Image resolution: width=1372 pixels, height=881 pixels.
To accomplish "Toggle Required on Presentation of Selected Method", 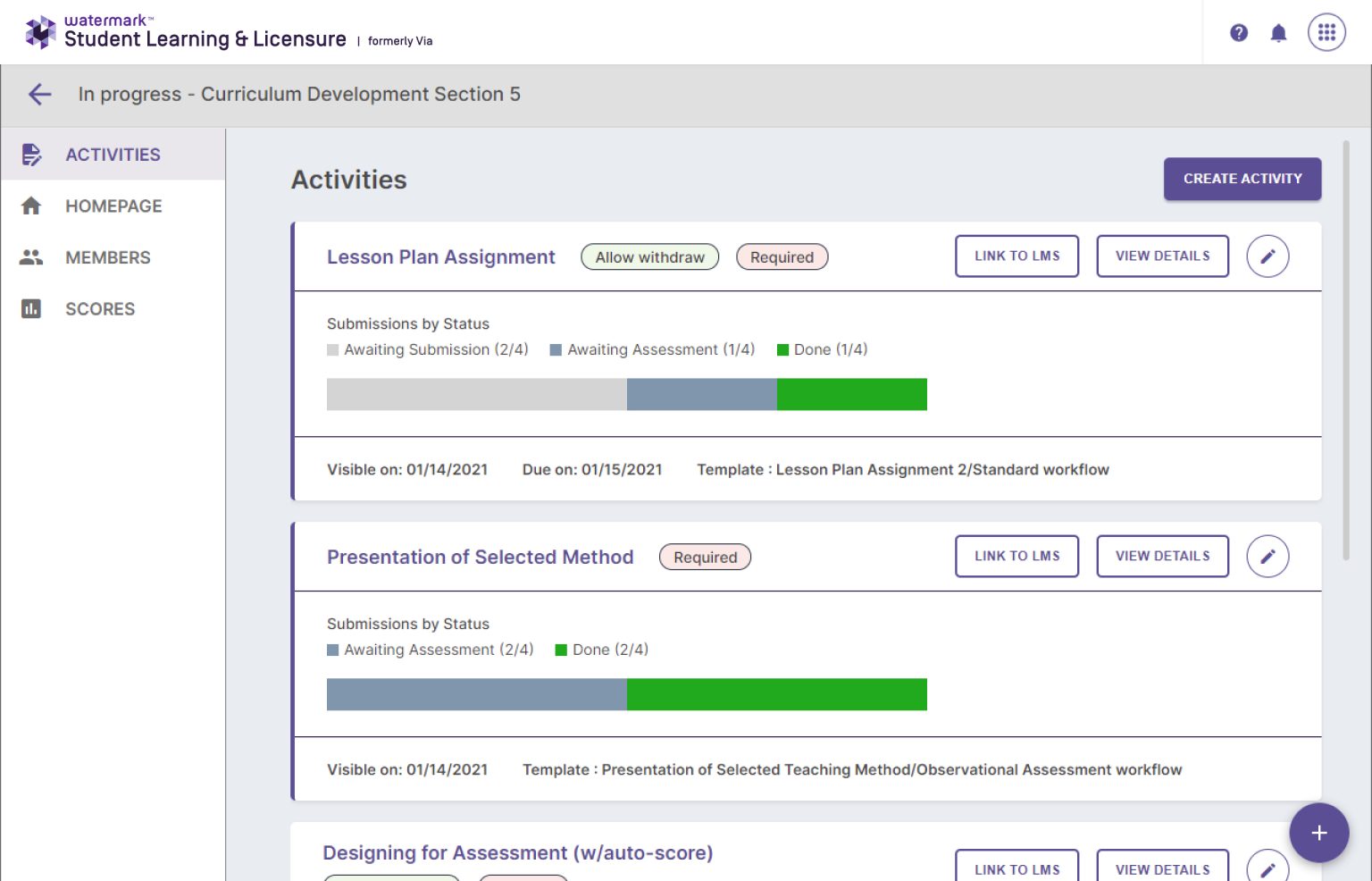I will 705,557.
